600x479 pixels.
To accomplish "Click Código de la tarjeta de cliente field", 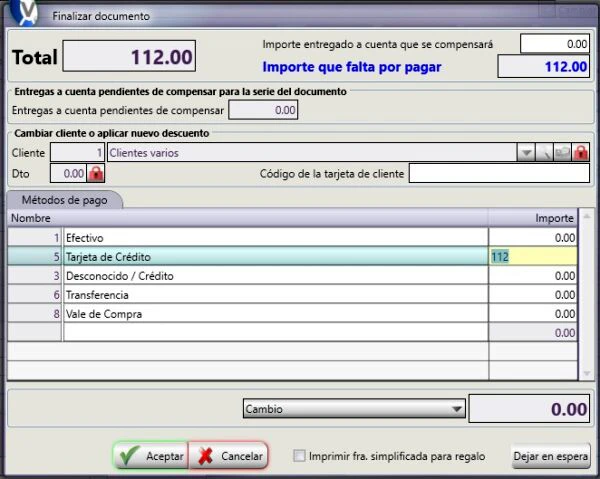I will [499, 173].
